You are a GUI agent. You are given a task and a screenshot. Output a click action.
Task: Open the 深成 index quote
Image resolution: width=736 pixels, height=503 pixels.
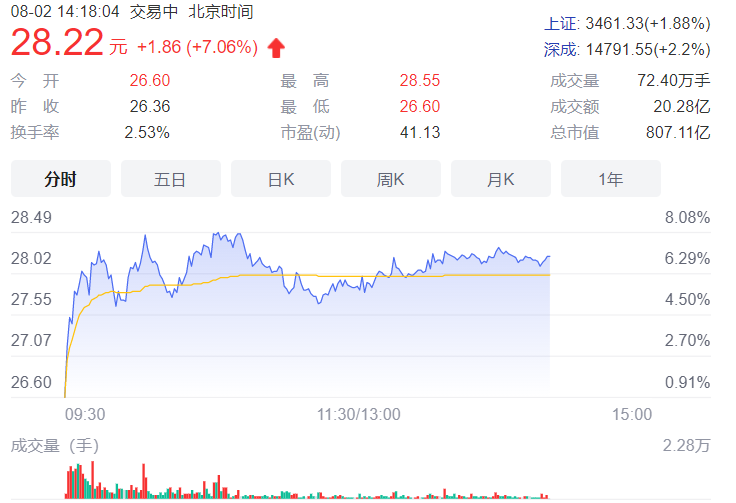(x=627, y=48)
